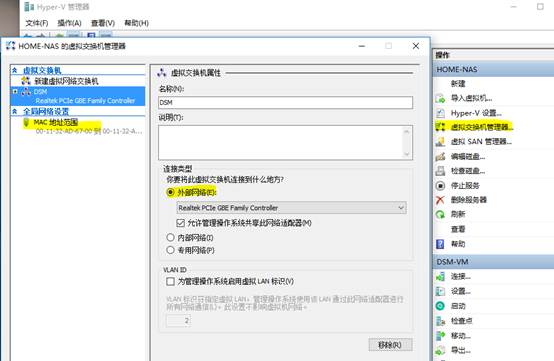Click the DSM-VM 启动 icon
554x361 pixels.
click(440, 306)
